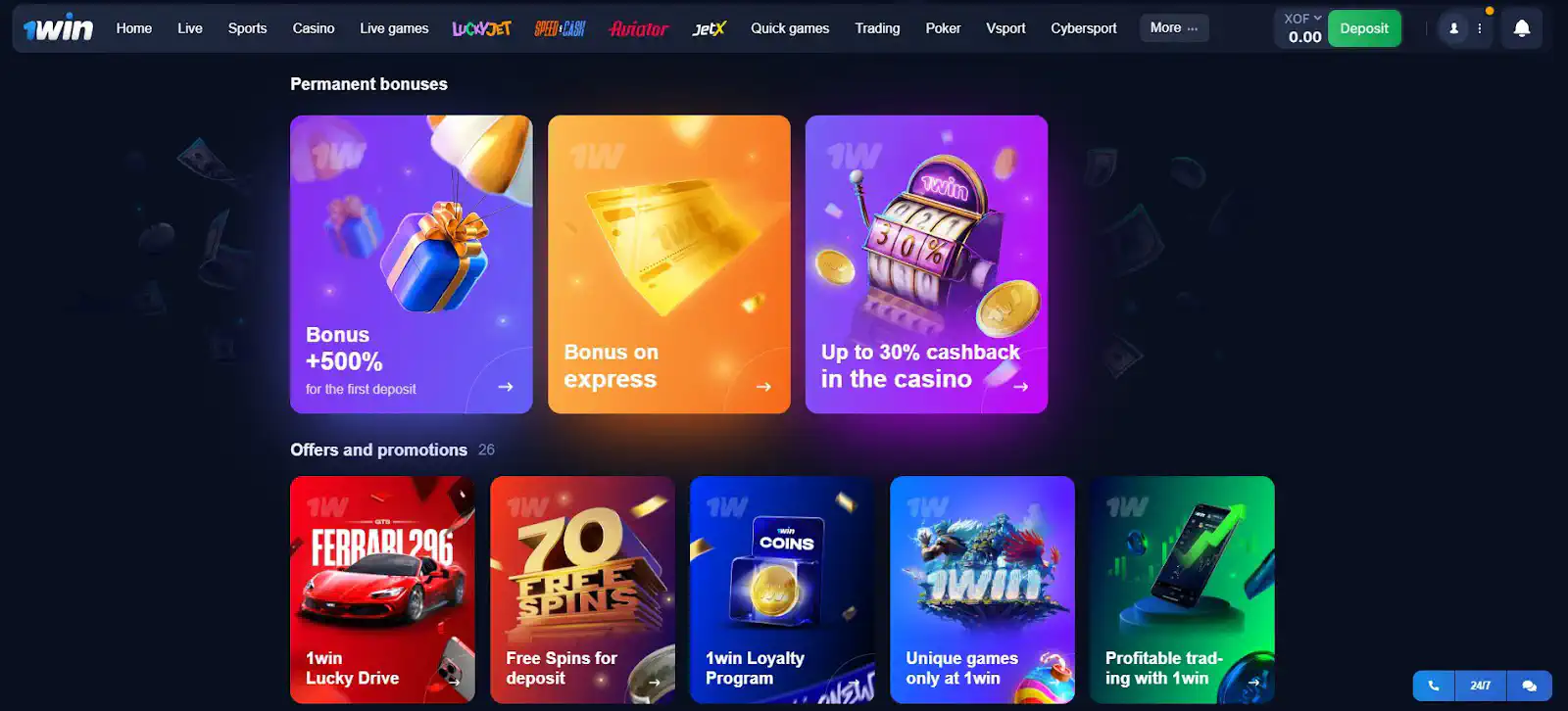Expand the More menu
Screen dimensions: 1568x711
1174,28
